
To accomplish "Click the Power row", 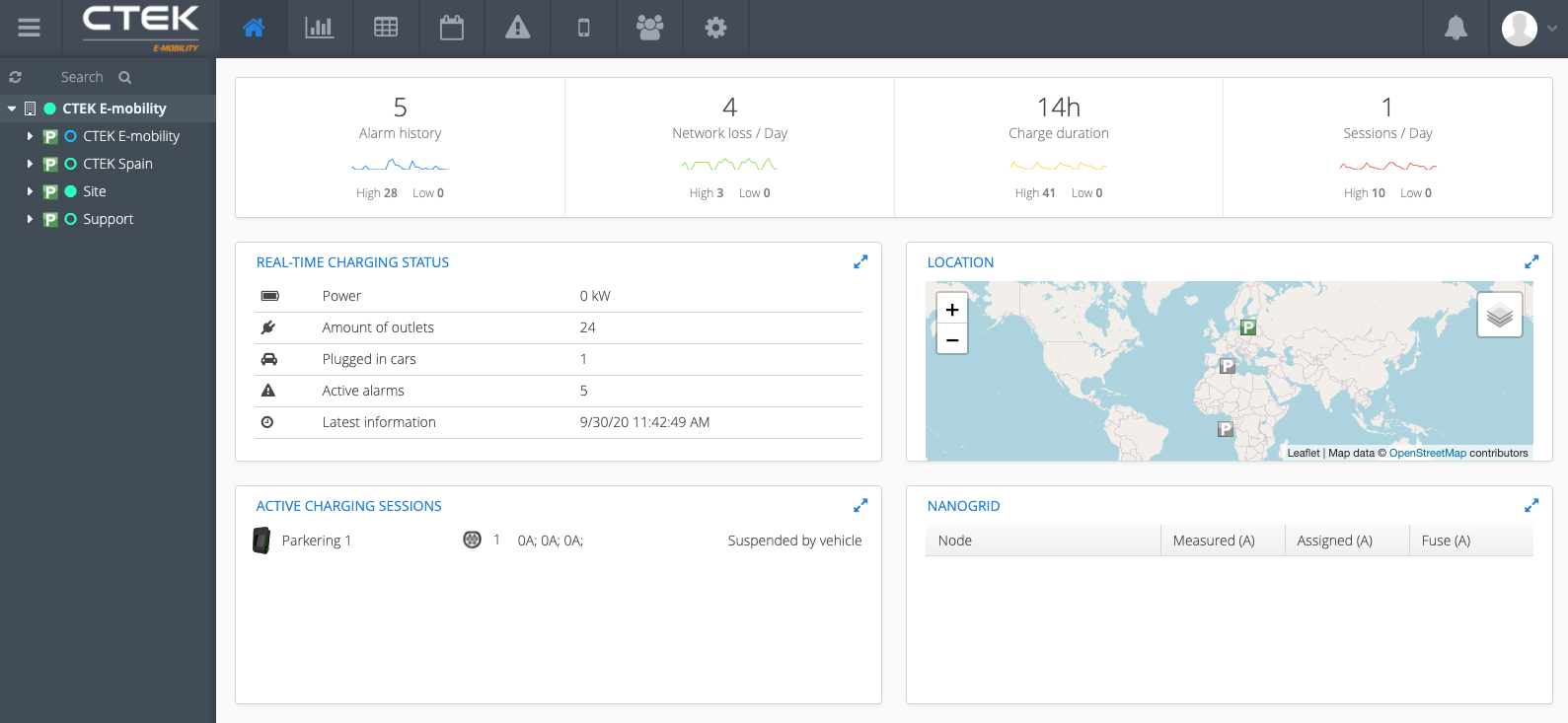I will pyautogui.click(x=559, y=296).
